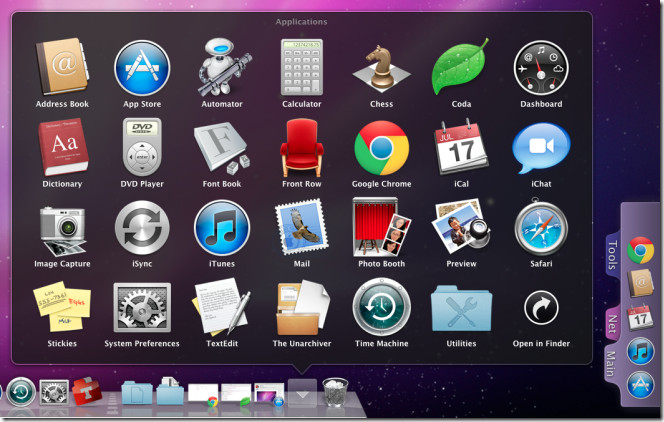Launch DVD Player
The height and width of the screenshot is (422, 664).
(x=142, y=147)
